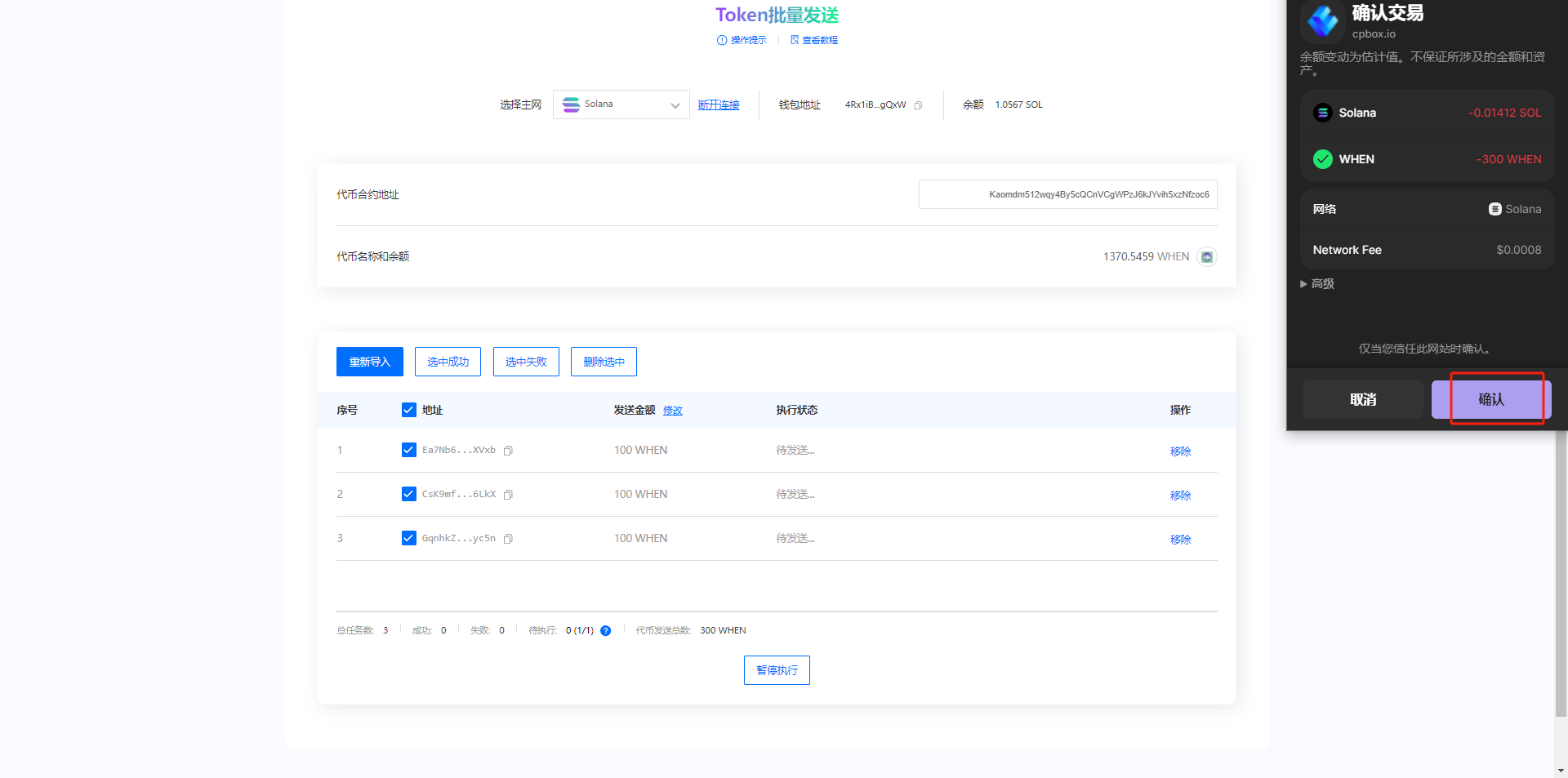
Task: Remove row 1 via 移除 link
Action: [1180, 451]
